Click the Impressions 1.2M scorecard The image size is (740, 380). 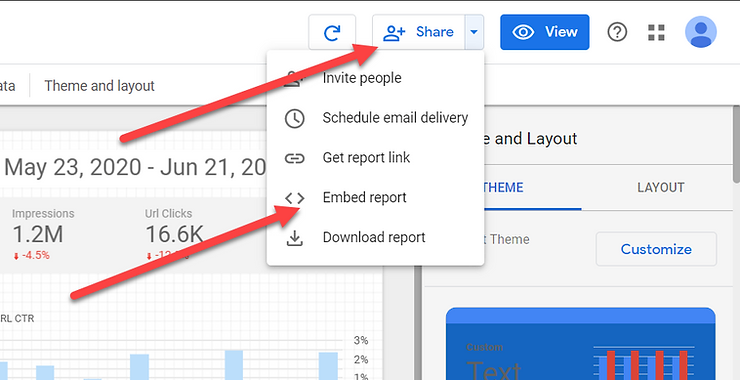tap(43, 234)
